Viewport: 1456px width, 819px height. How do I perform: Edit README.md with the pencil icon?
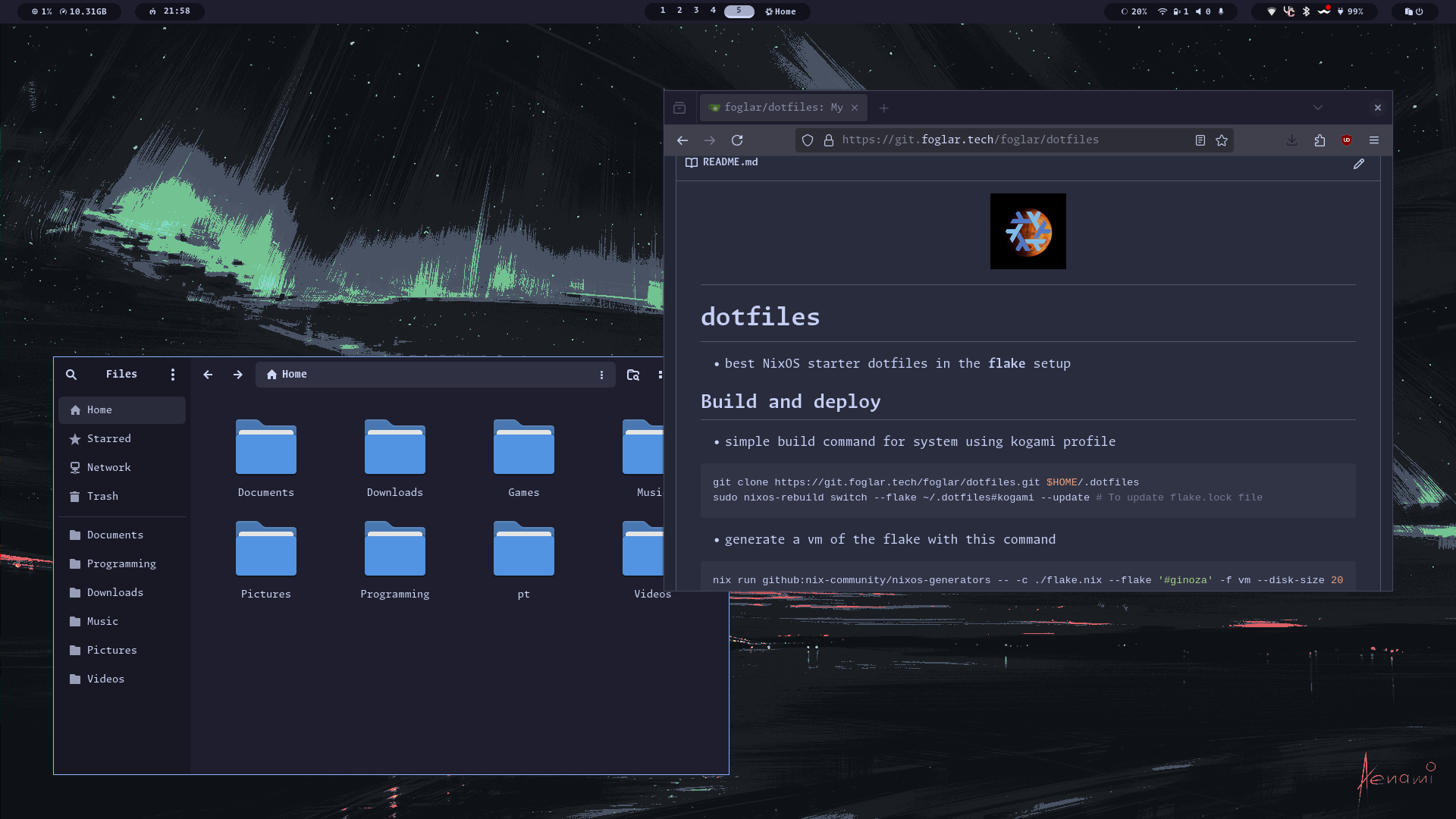(x=1358, y=165)
